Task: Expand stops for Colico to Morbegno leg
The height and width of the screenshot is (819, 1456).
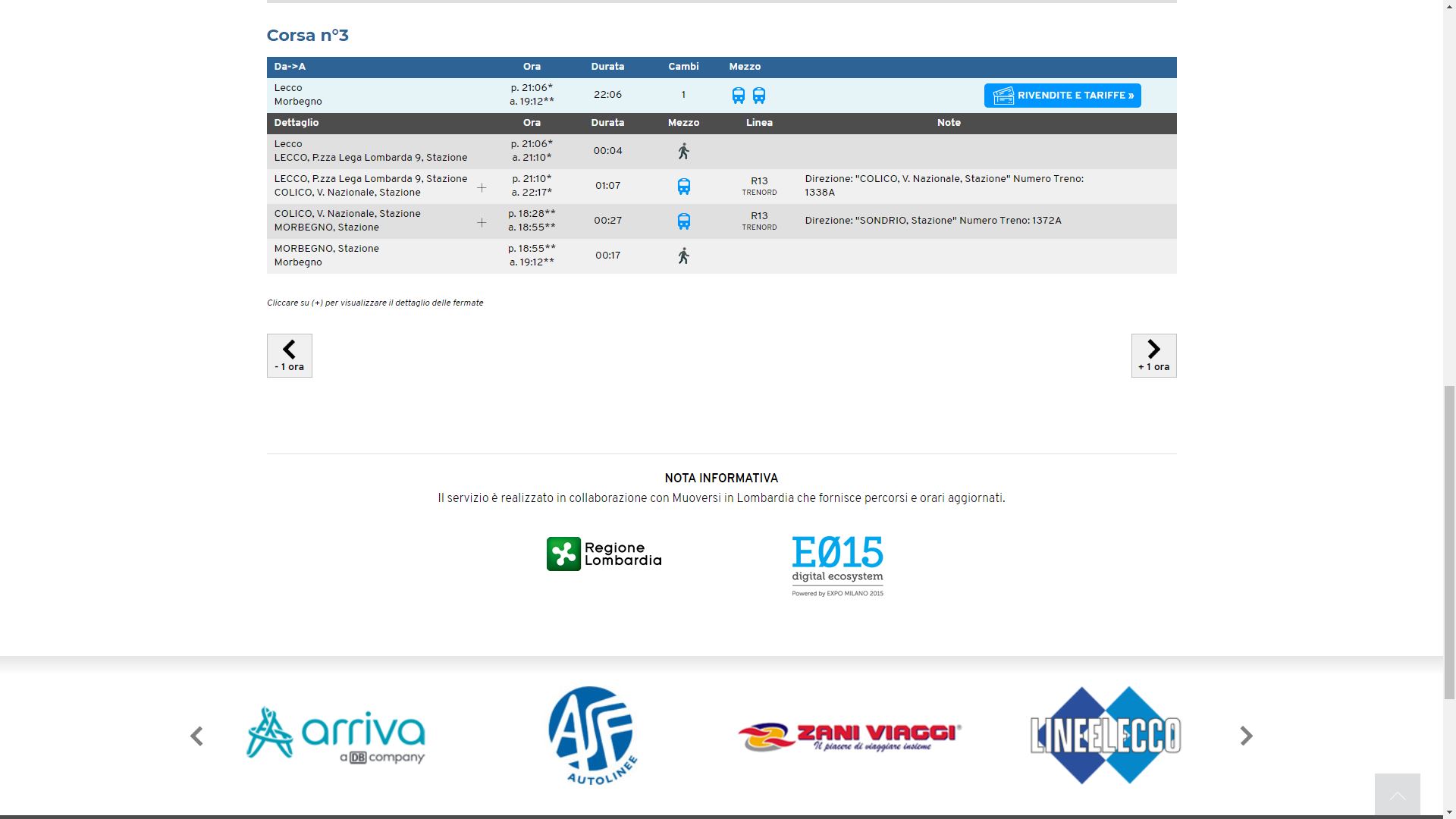Action: 482,222
